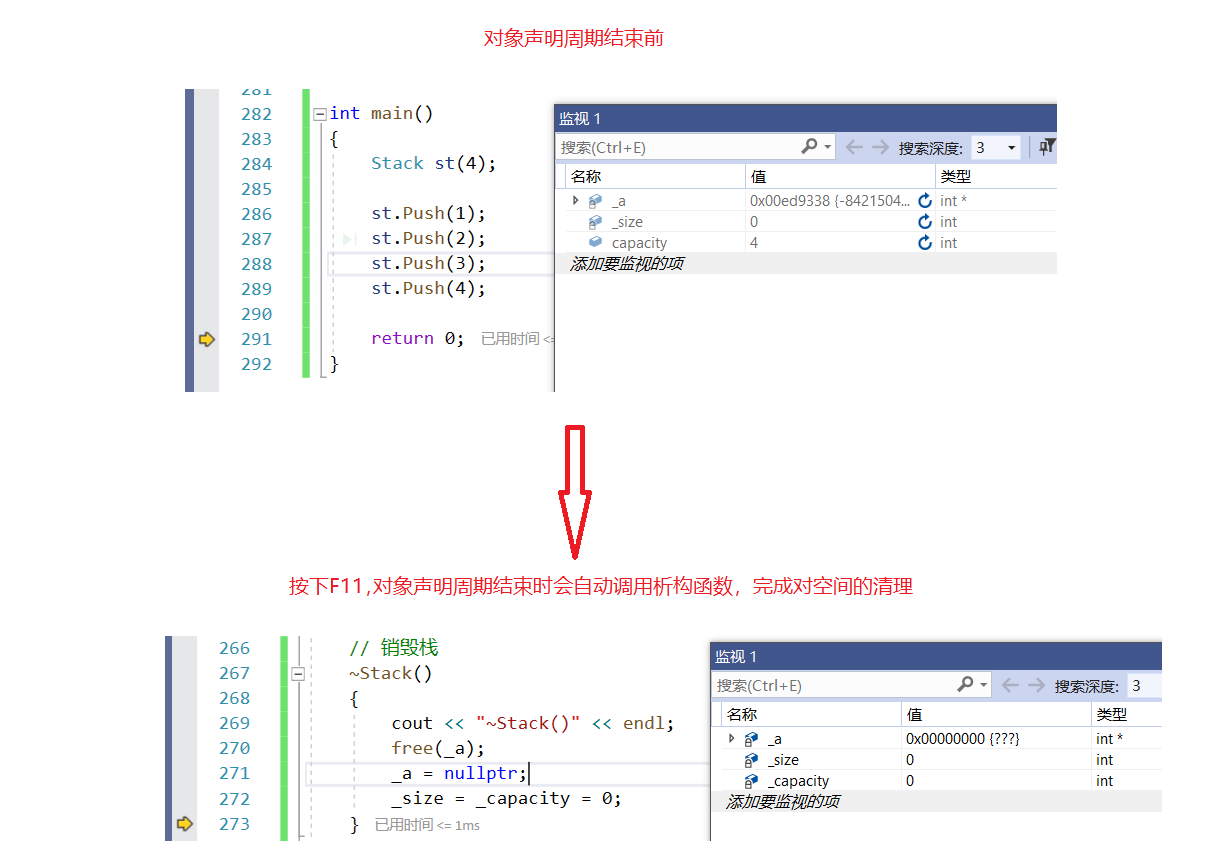Select the _capacity row name
Screen dimensions: 1207x859
tap(798, 781)
